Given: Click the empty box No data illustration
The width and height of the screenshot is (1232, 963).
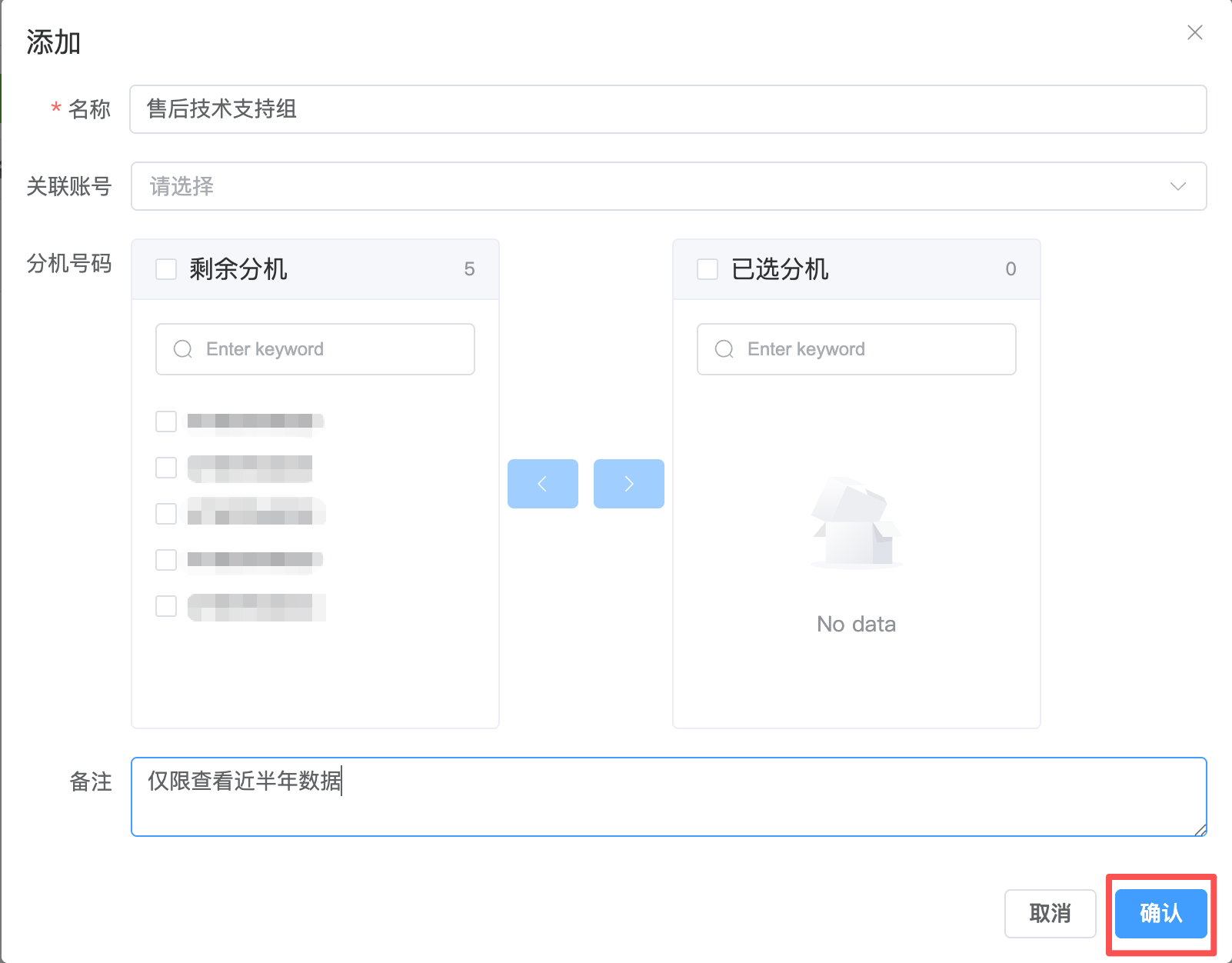Looking at the screenshot, I should (856, 523).
